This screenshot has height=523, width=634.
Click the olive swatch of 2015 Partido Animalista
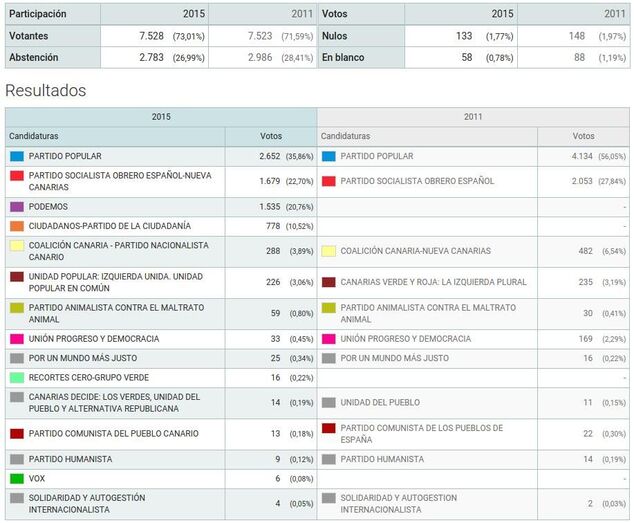click(17, 308)
